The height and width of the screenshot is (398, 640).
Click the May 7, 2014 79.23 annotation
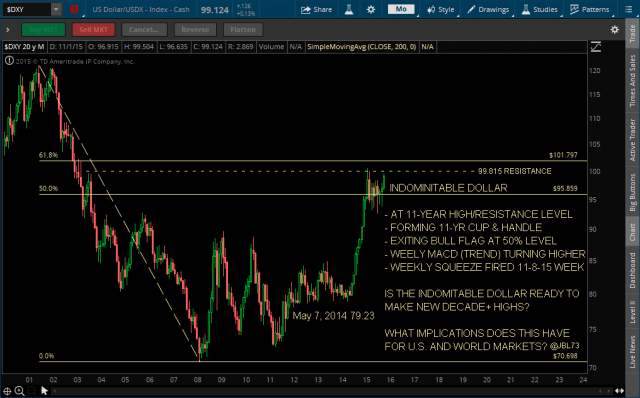point(333,316)
